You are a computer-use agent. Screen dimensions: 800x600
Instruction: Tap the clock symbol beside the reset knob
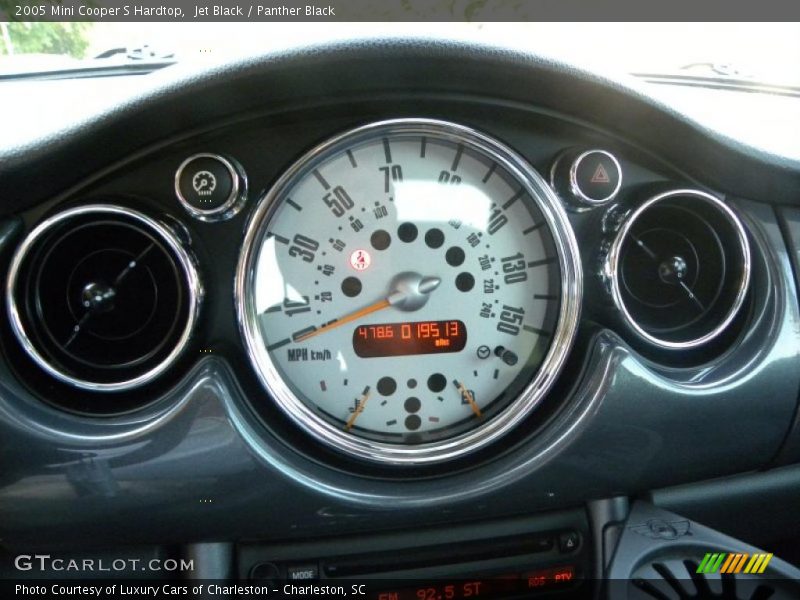click(x=483, y=352)
